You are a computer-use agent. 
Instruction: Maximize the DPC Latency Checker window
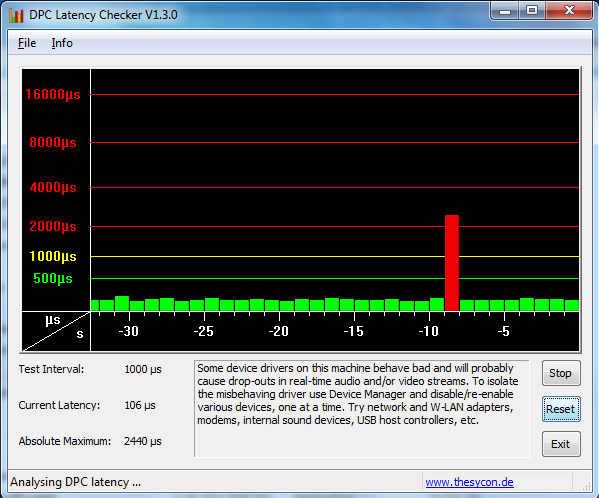pyautogui.click(x=532, y=10)
